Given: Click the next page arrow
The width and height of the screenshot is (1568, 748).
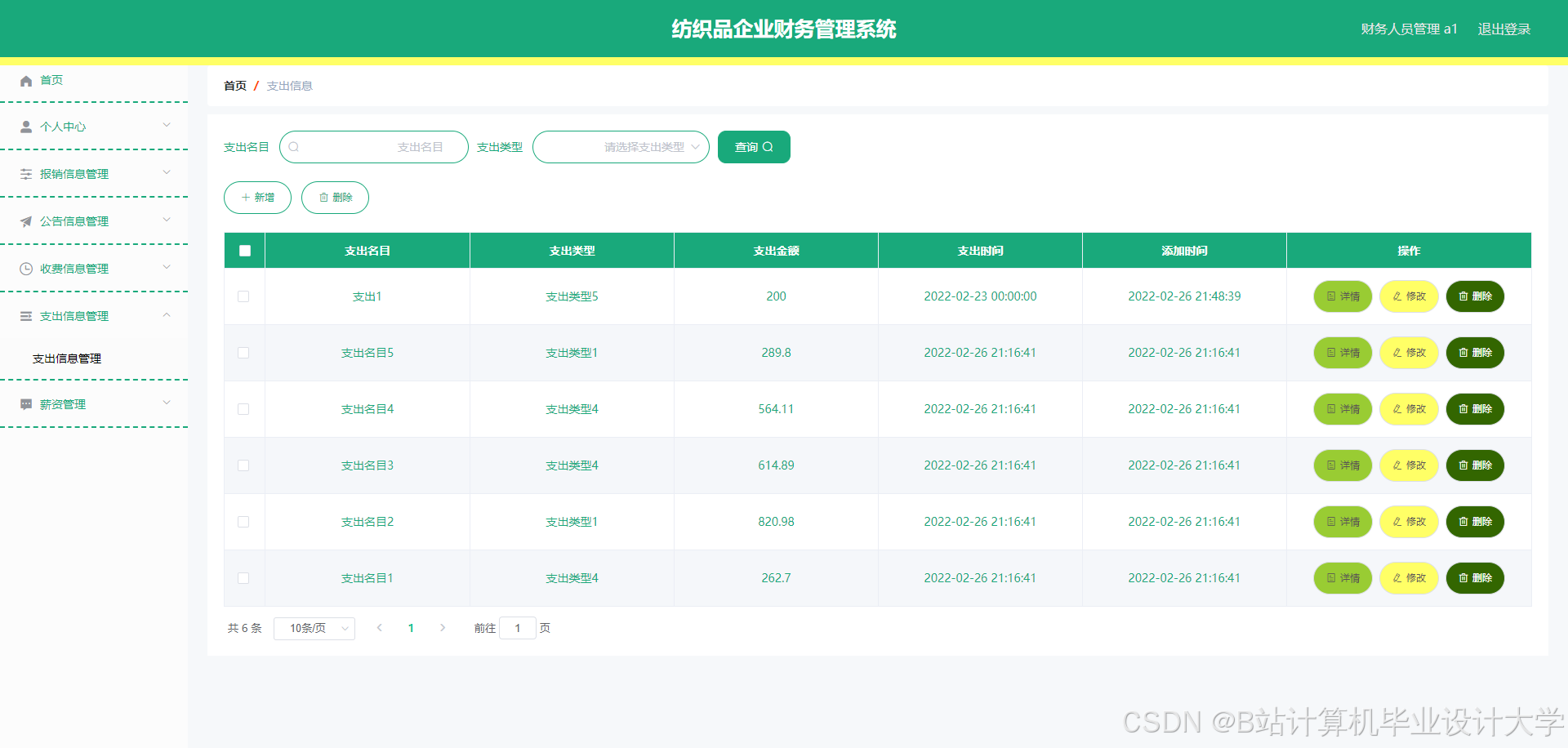Looking at the screenshot, I should tap(443, 628).
